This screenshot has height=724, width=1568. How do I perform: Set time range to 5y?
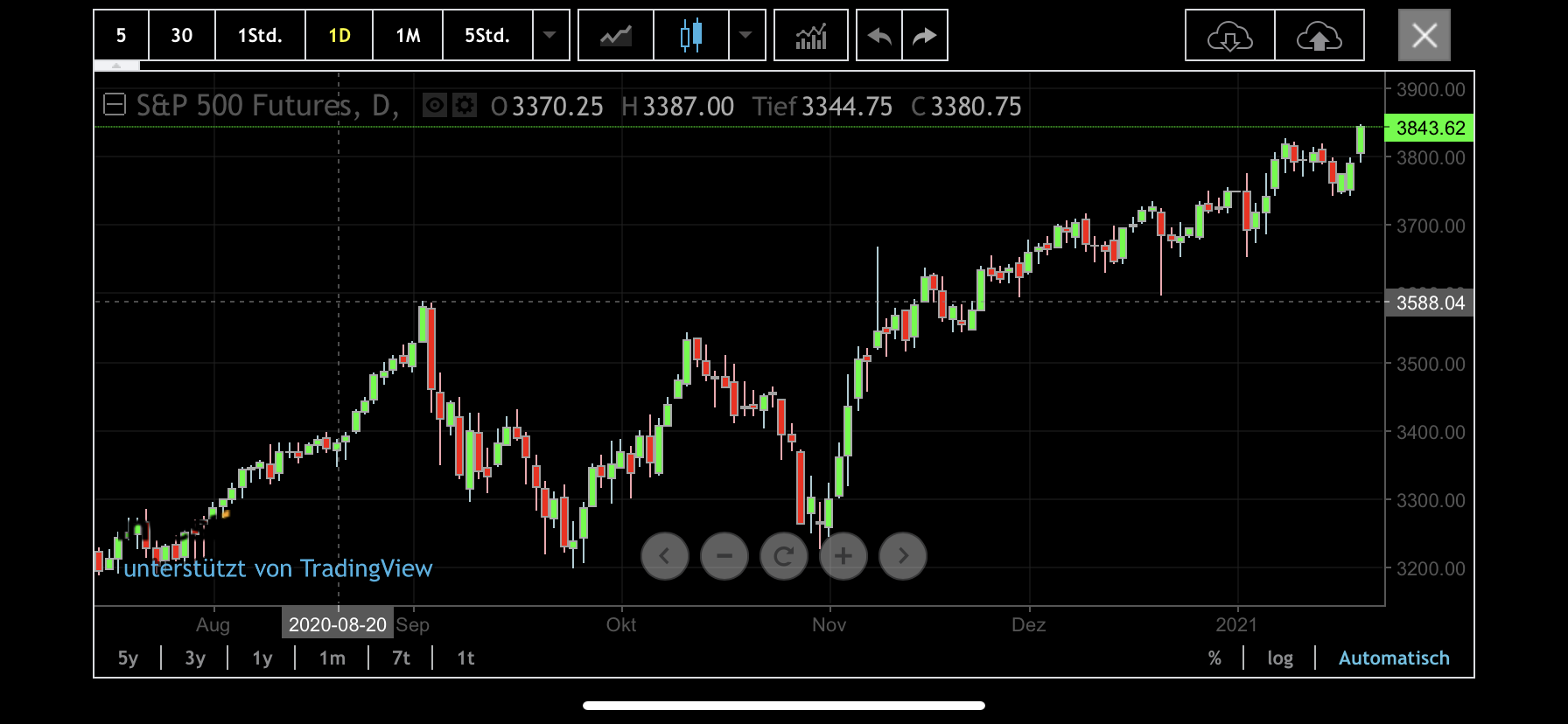[128, 658]
